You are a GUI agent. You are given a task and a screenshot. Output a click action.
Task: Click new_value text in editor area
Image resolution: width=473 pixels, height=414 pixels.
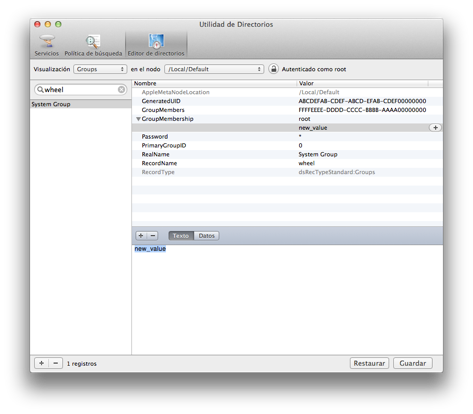pyautogui.click(x=150, y=249)
